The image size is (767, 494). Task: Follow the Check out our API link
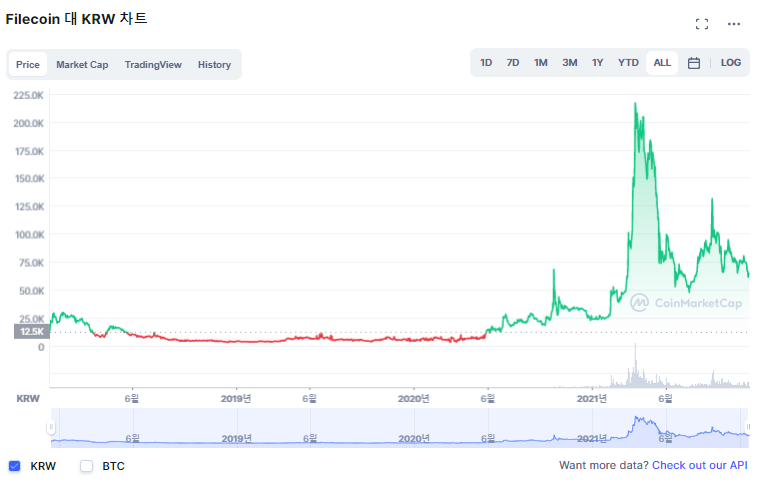click(699, 465)
